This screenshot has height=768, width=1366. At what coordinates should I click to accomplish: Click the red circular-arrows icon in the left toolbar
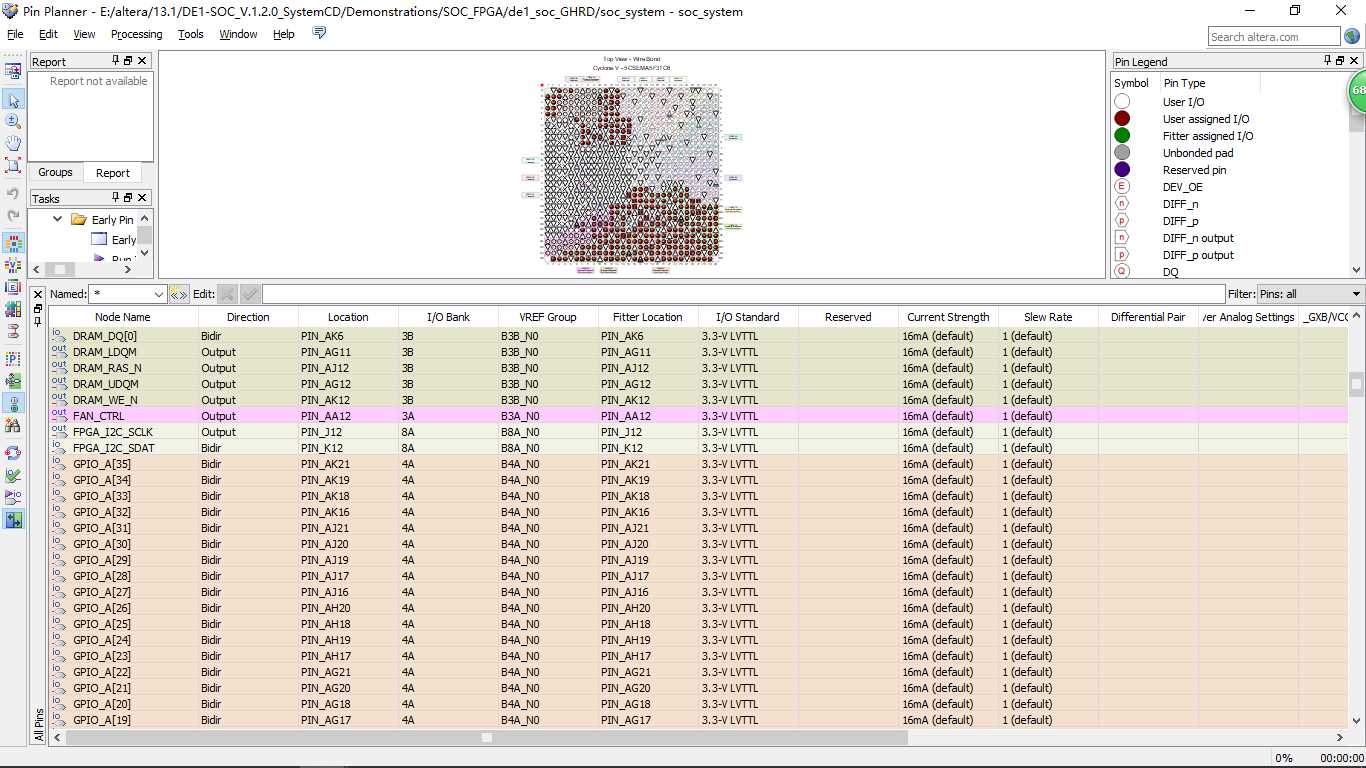13,453
